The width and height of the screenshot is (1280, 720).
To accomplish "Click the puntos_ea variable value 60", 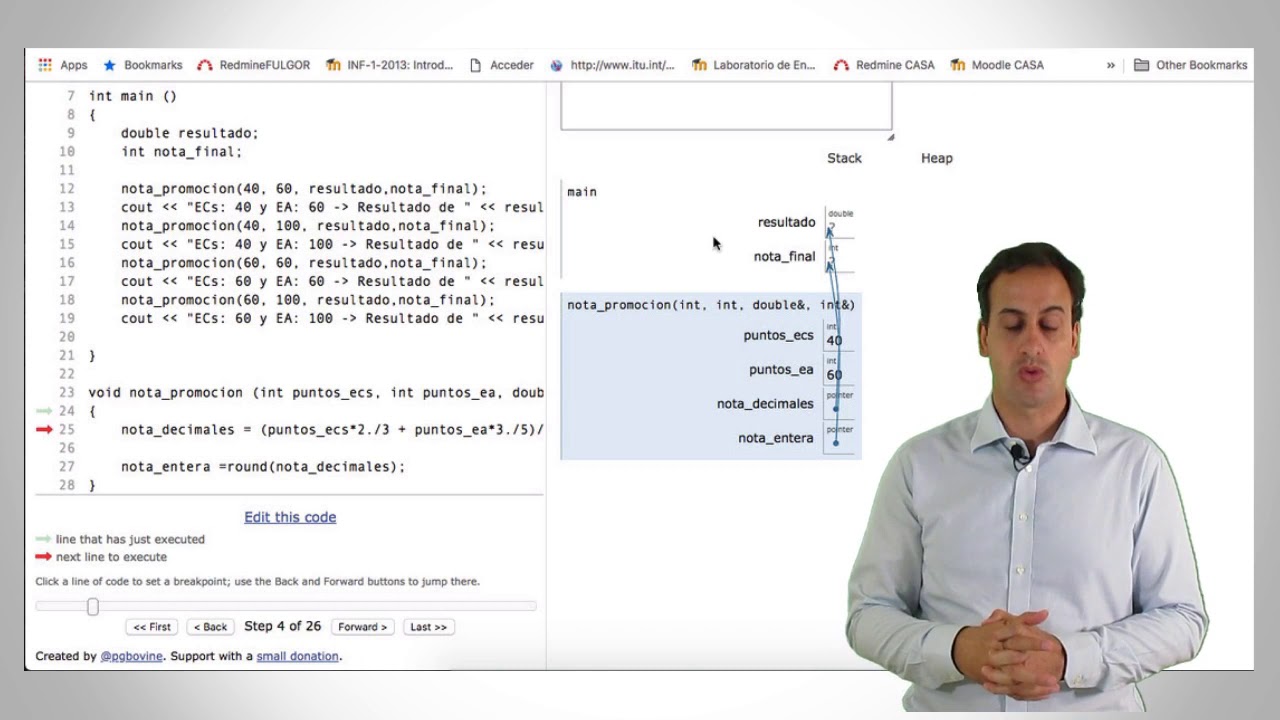I will point(834,375).
